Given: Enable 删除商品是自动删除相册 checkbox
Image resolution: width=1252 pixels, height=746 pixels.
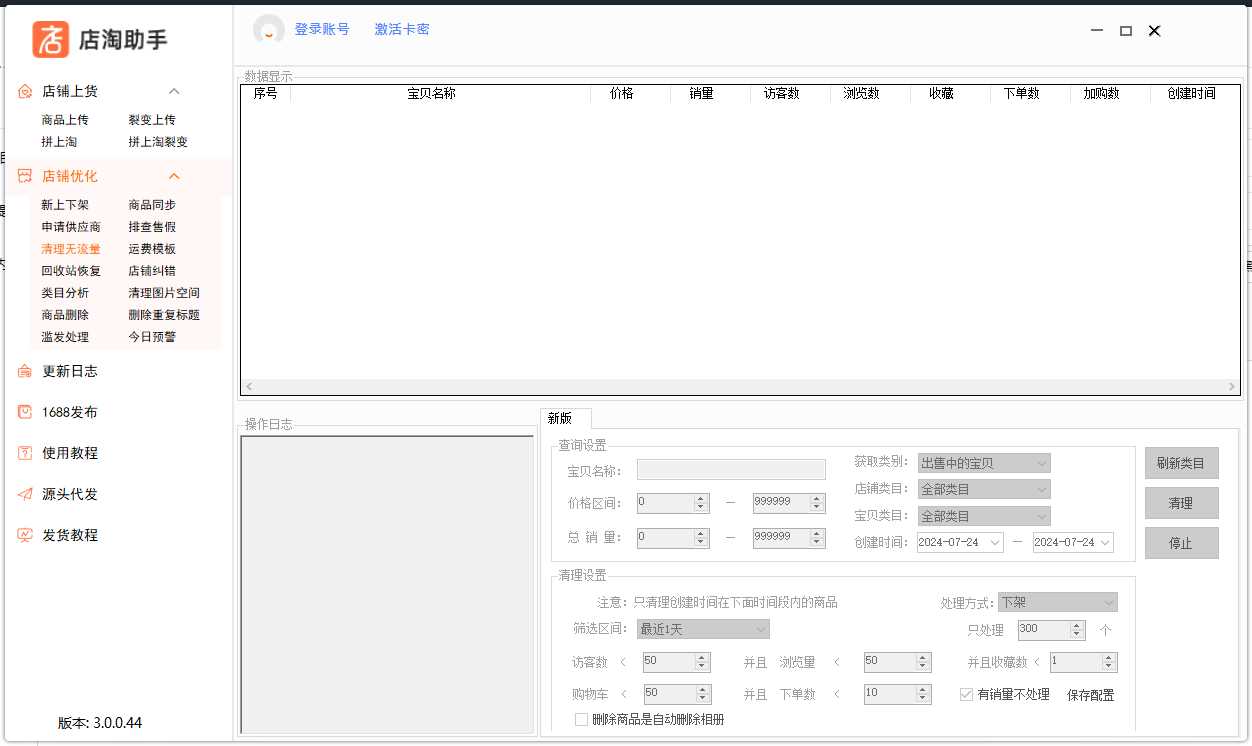Looking at the screenshot, I should 582,719.
